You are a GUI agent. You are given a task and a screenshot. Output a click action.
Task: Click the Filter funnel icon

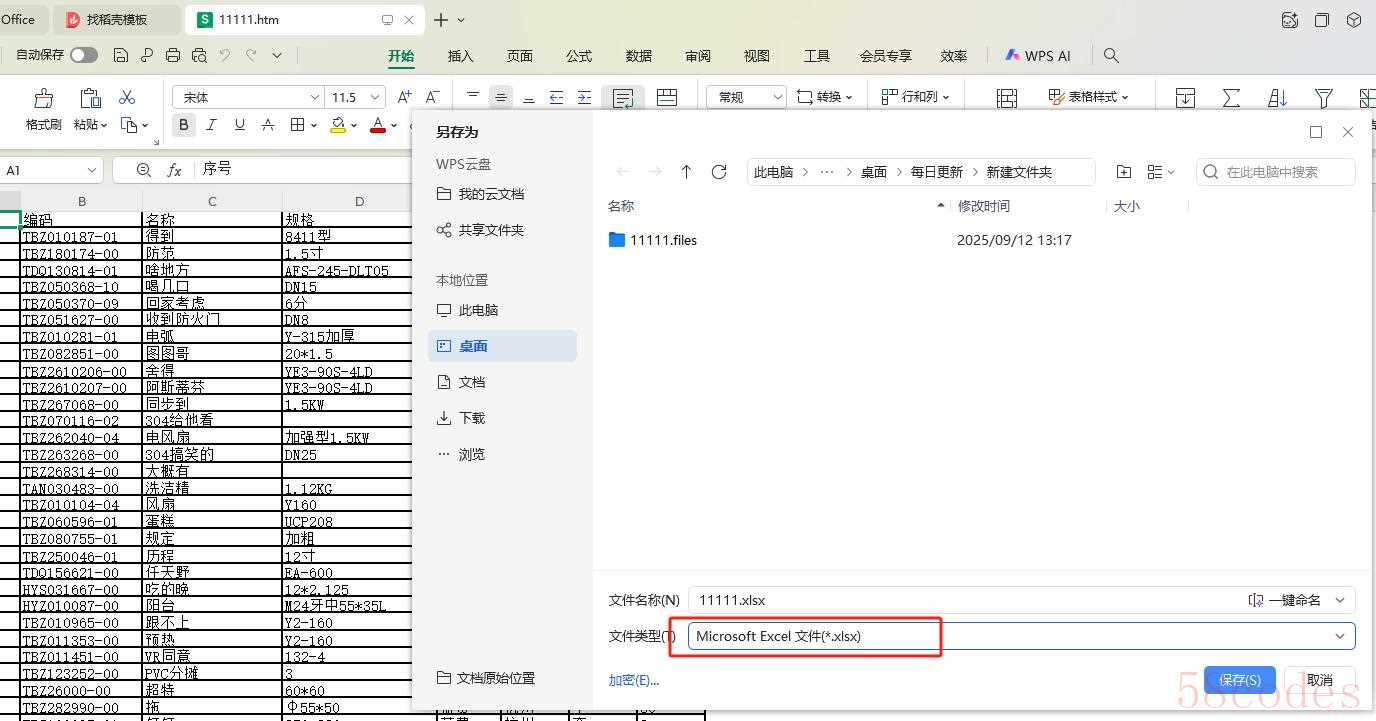point(1323,97)
